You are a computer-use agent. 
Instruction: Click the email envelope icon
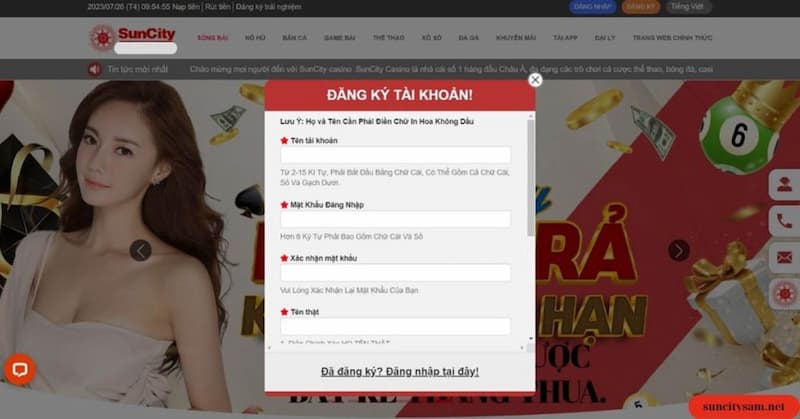point(784,258)
